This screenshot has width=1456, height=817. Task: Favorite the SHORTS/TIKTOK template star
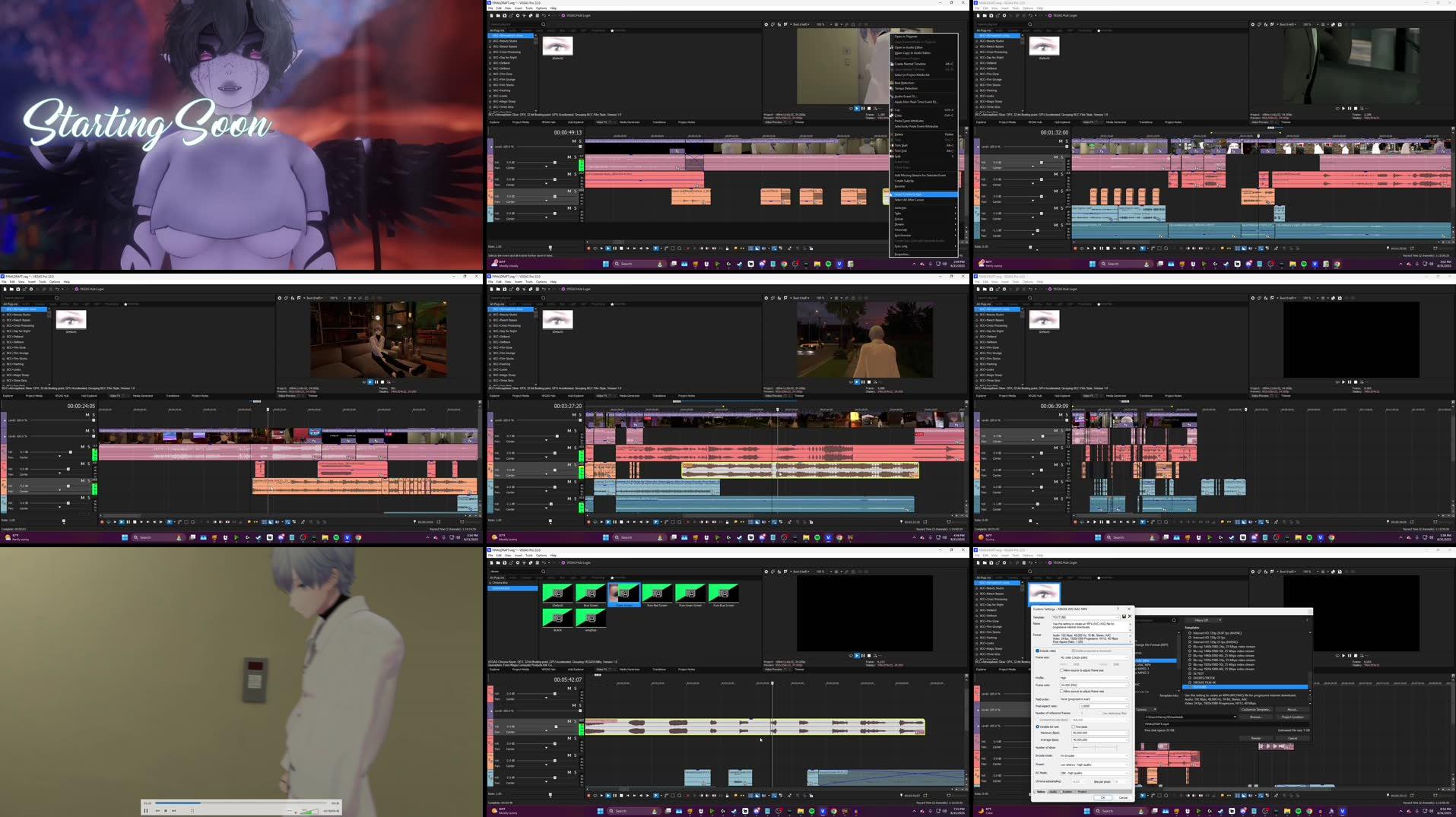point(1190,678)
